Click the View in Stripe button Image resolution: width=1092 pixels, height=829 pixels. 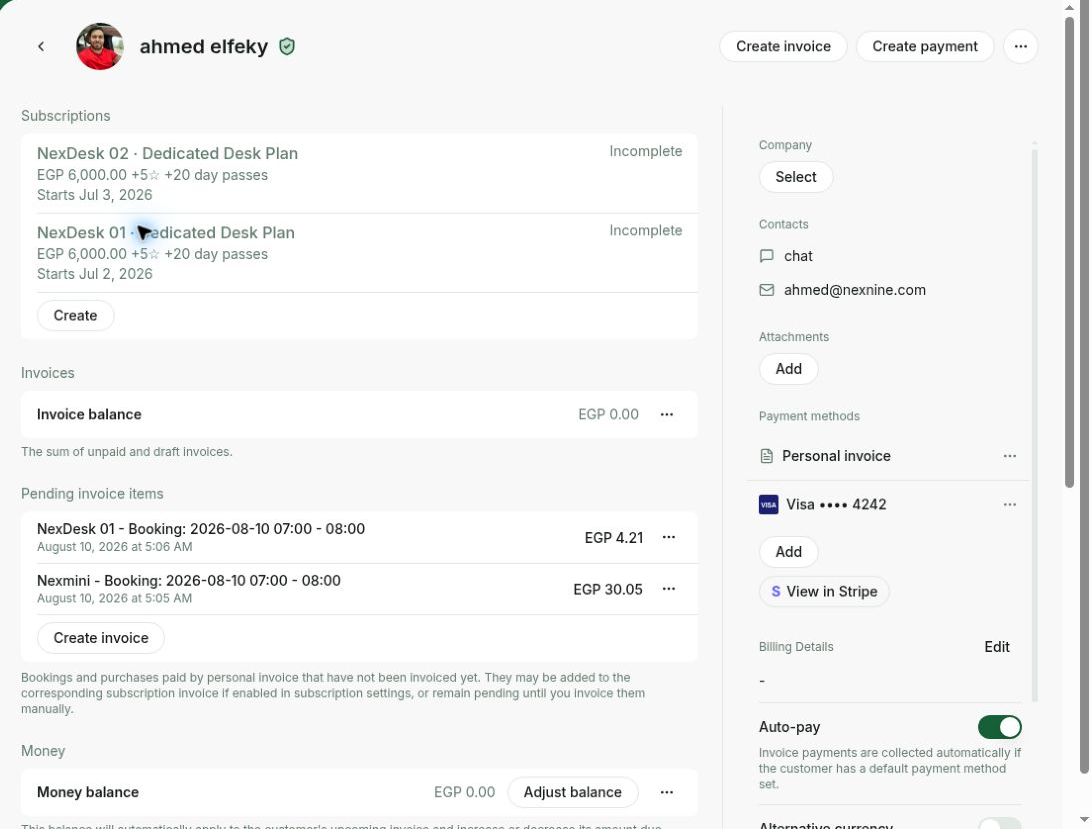coord(824,591)
